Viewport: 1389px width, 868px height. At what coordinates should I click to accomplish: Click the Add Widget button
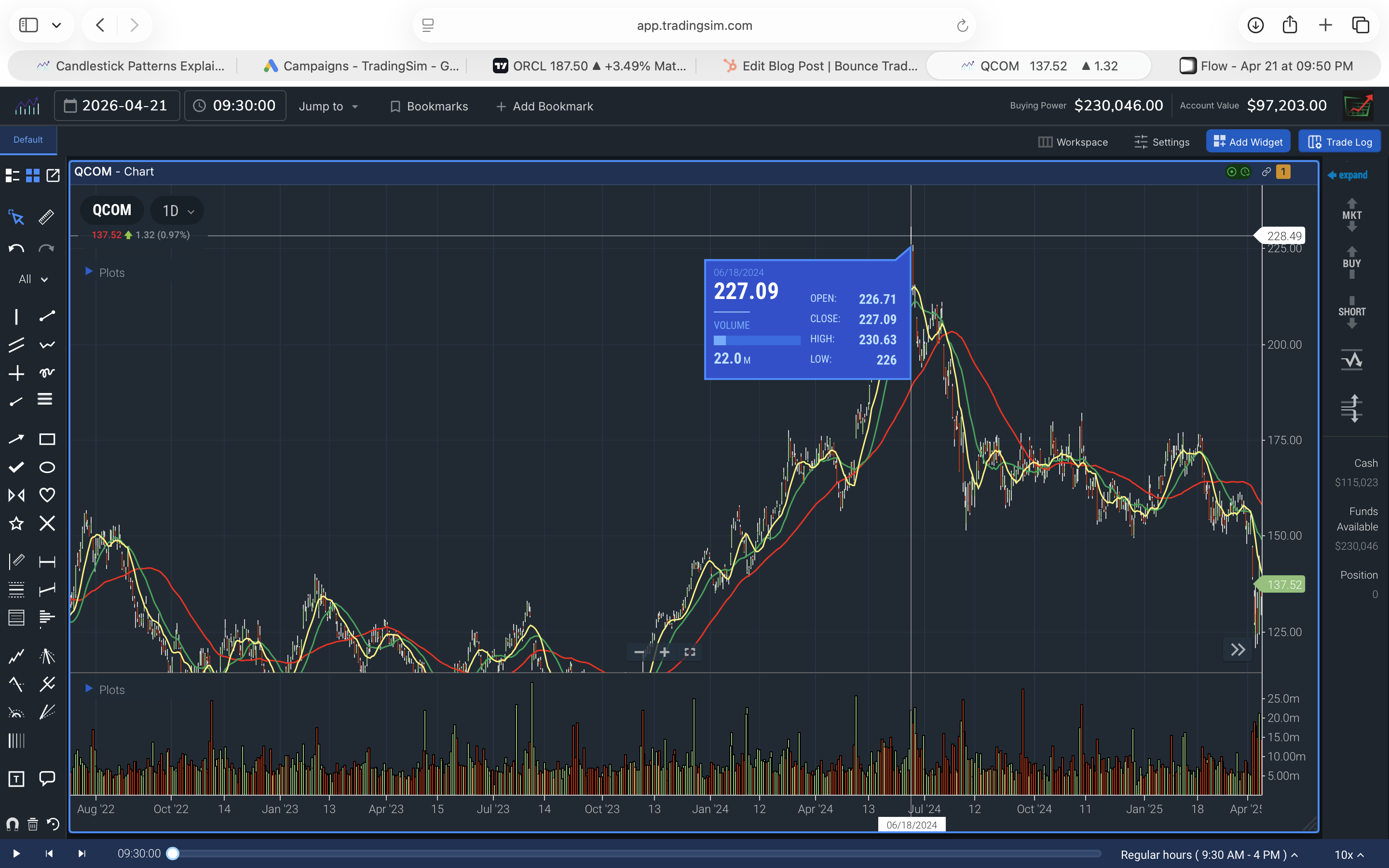1247,141
